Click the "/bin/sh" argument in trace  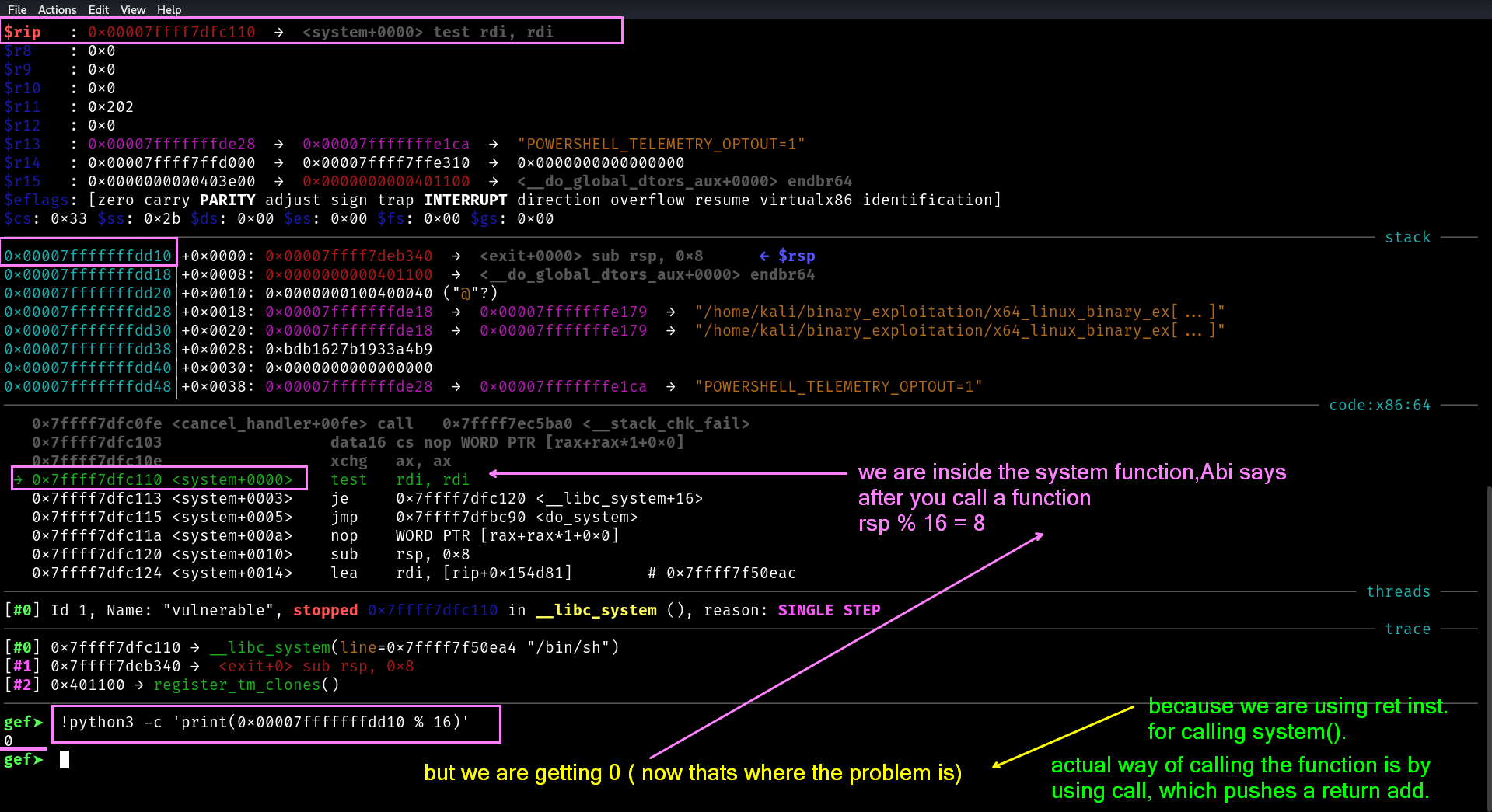[572, 647]
